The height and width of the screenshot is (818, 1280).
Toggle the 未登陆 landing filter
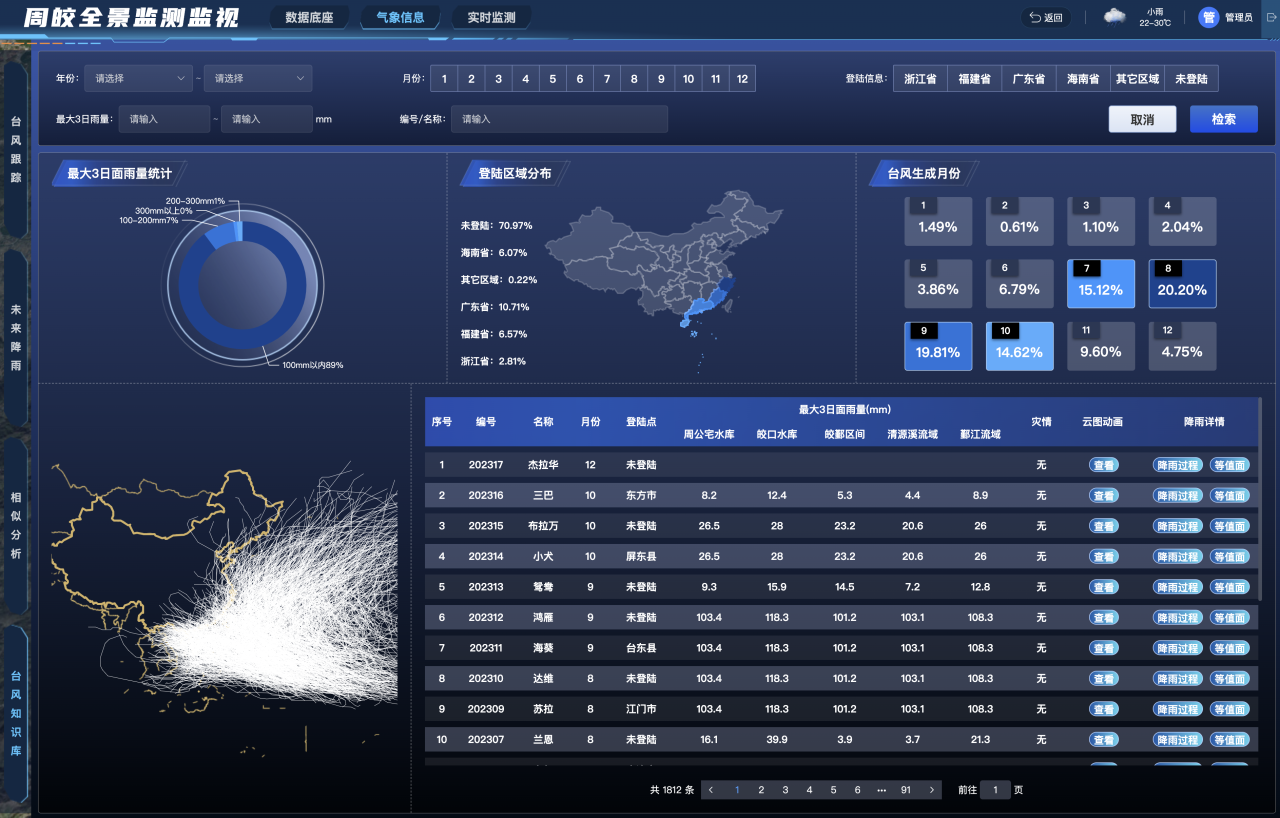pos(1192,79)
